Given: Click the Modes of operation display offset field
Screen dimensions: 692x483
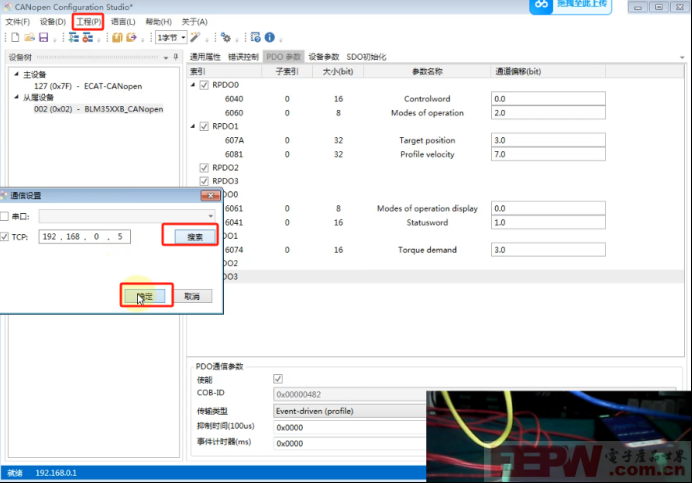Looking at the screenshot, I should tap(548, 208).
